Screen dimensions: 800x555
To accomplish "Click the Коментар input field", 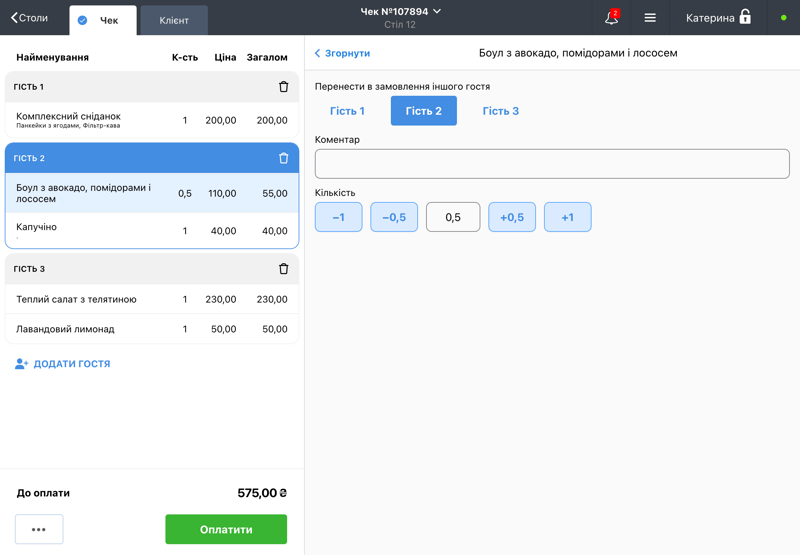I will [x=552, y=164].
